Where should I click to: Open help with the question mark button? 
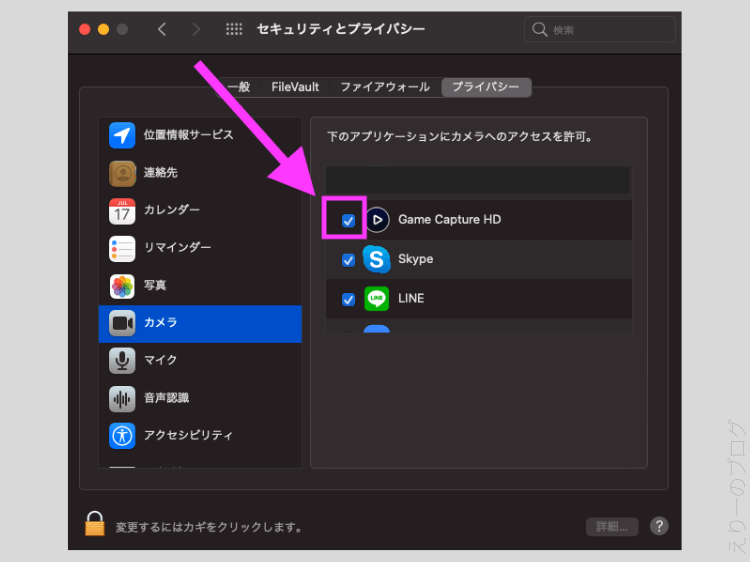coord(659,526)
